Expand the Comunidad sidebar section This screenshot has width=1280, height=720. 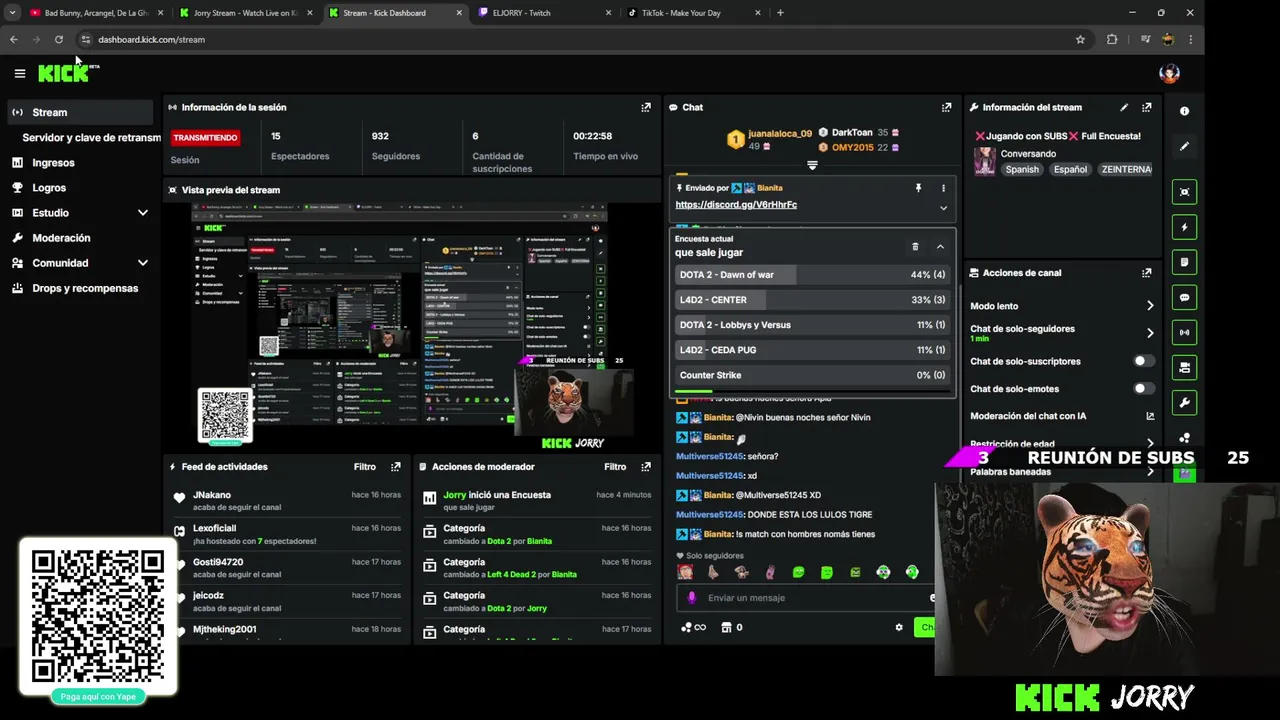143,263
